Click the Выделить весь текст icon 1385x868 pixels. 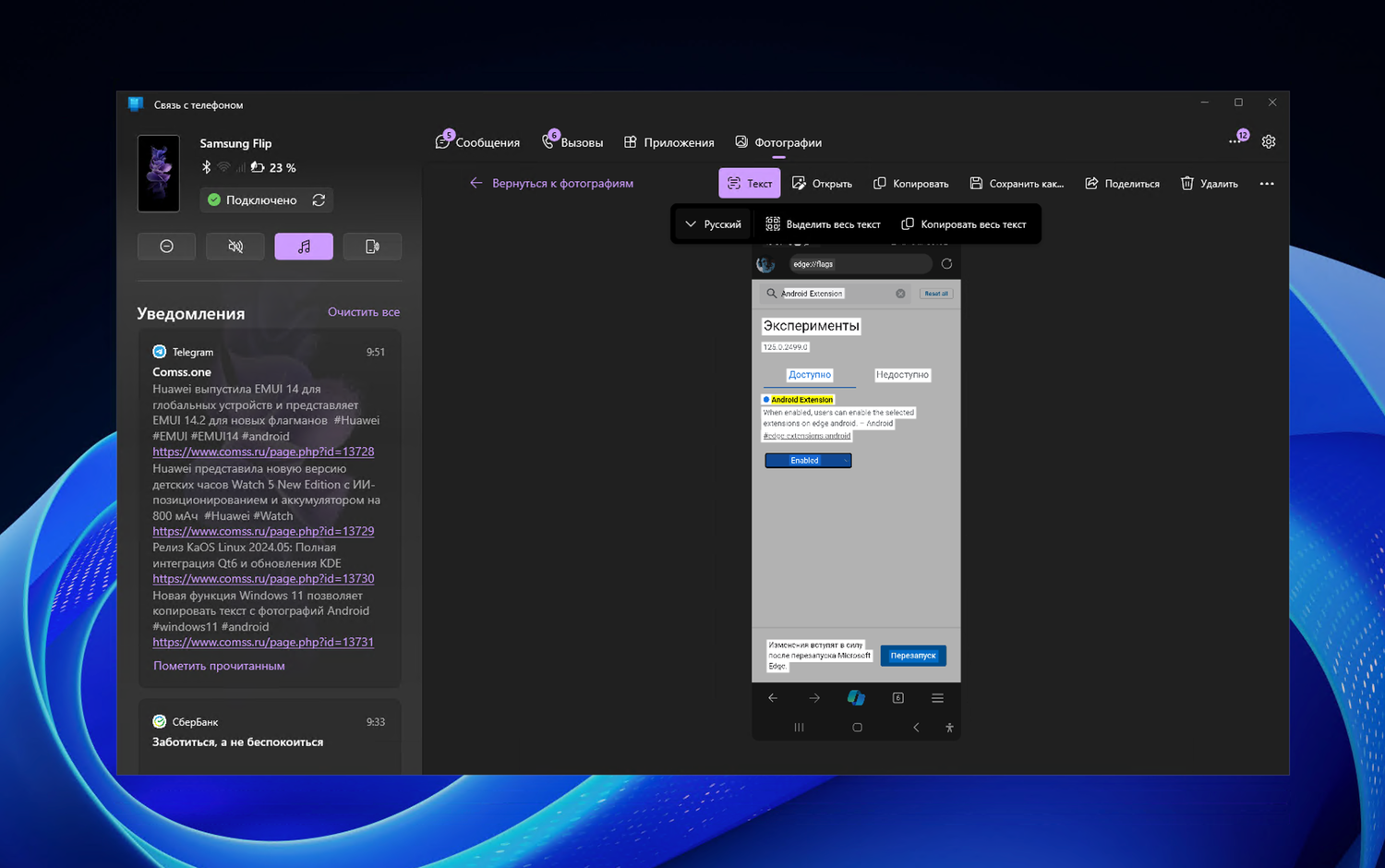coord(773,223)
